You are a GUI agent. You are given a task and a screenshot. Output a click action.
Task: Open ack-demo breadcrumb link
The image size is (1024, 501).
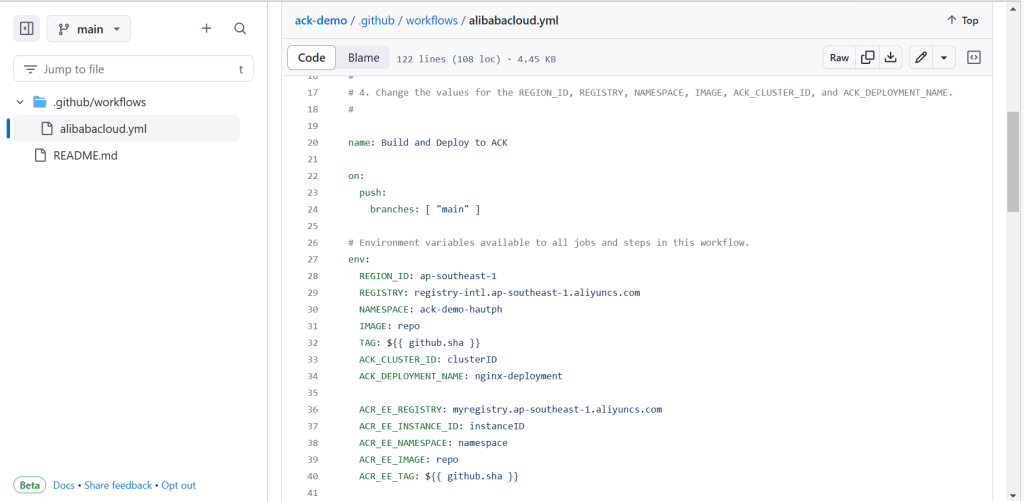tap(319, 20)
